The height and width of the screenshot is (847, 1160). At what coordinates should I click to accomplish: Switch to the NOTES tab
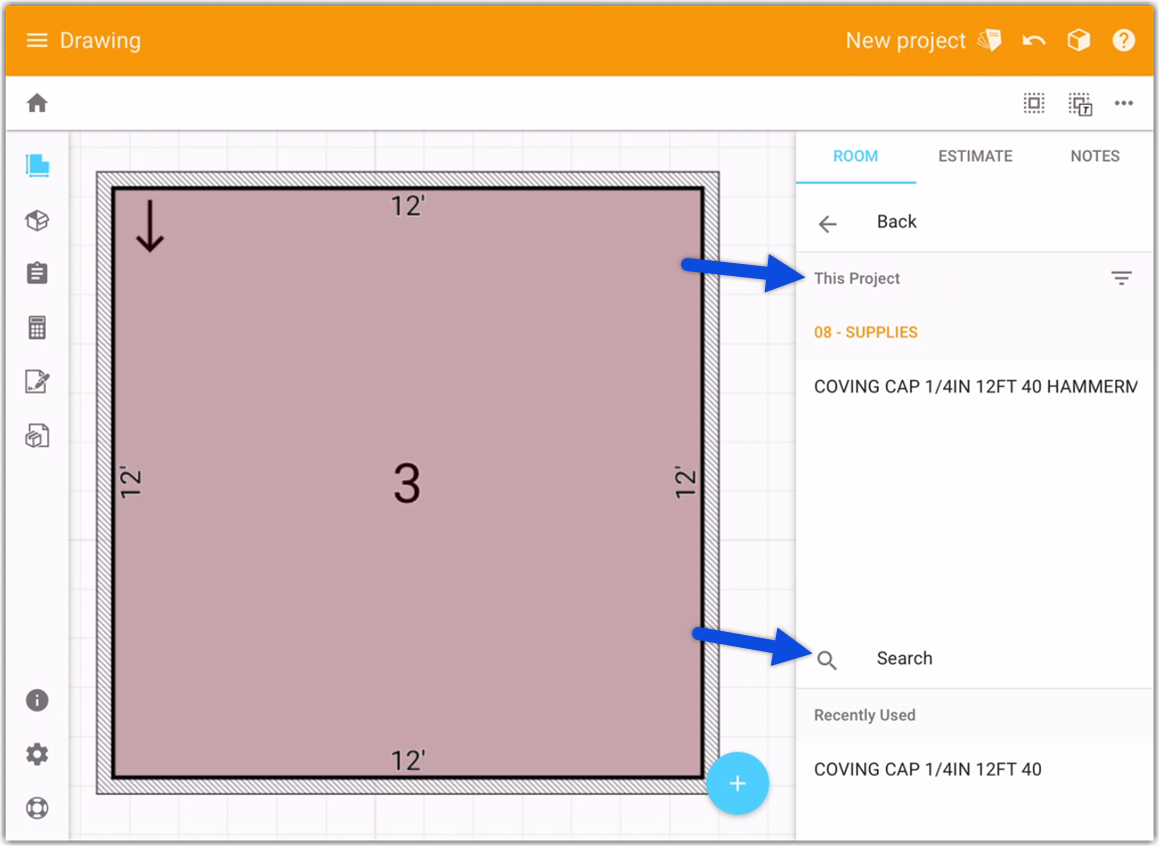(x=1095, y=156)
